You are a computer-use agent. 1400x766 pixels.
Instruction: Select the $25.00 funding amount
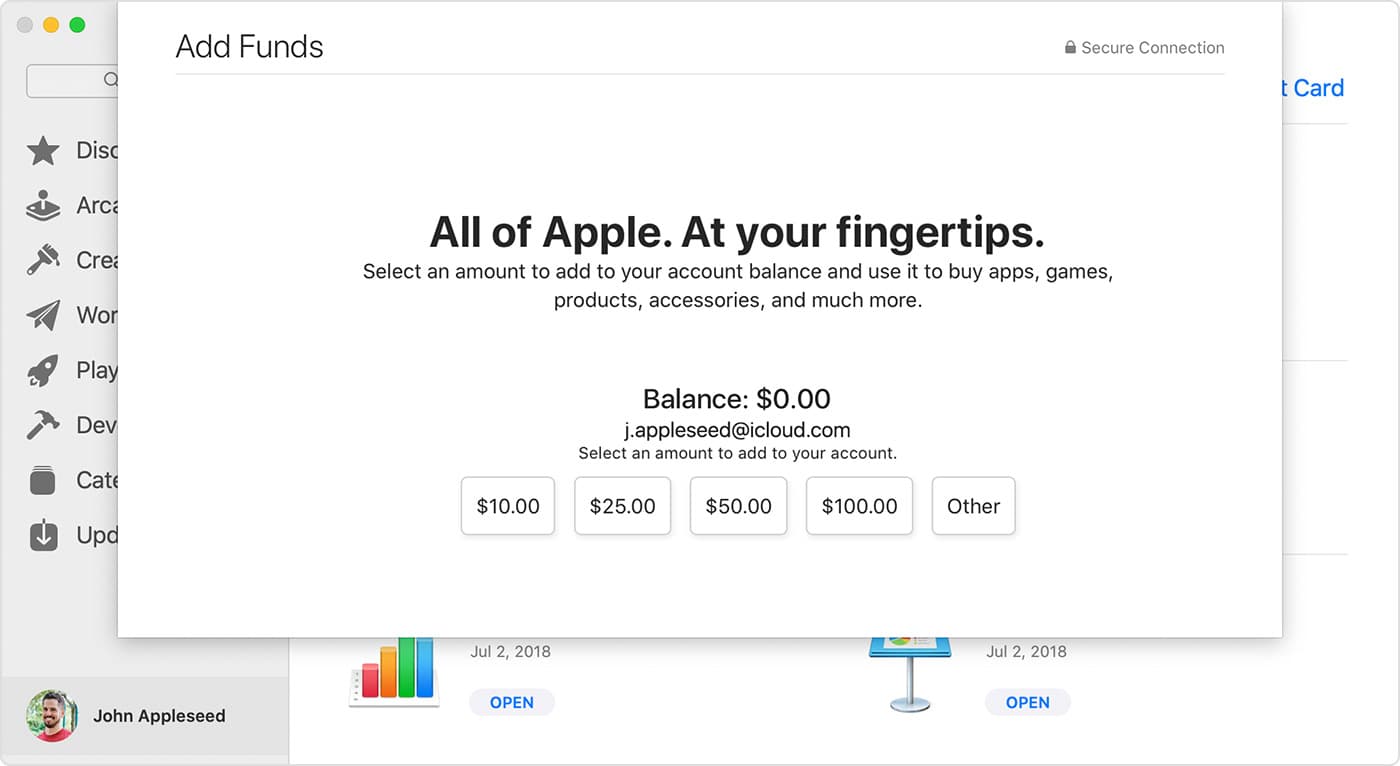[622, 506]
